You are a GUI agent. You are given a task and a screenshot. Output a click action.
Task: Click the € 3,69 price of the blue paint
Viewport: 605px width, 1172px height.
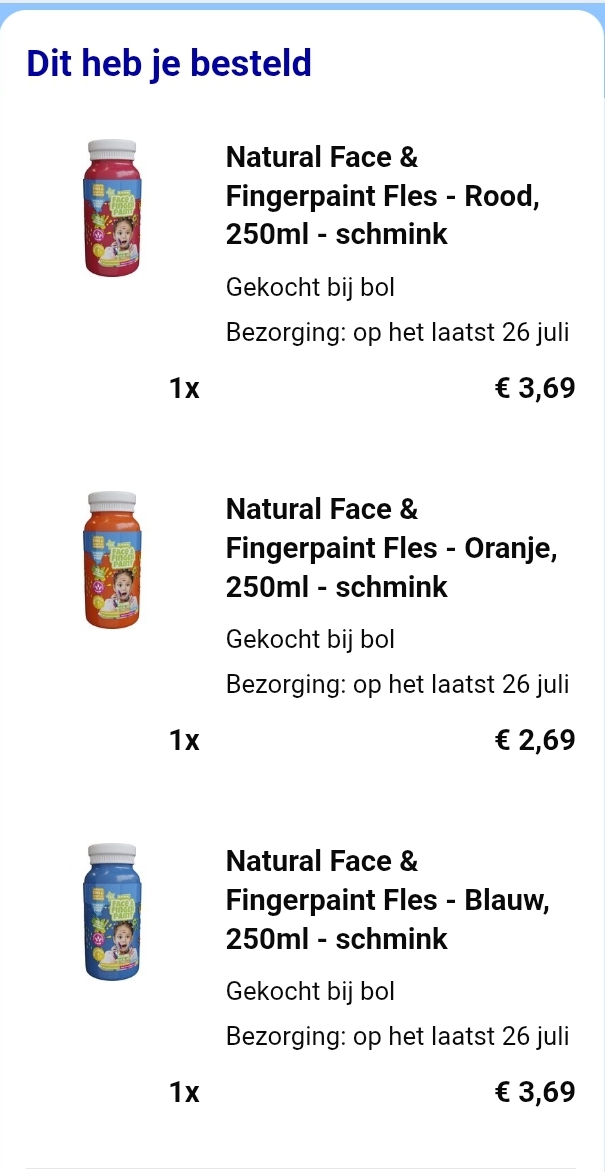click(x=536, y=1092)
